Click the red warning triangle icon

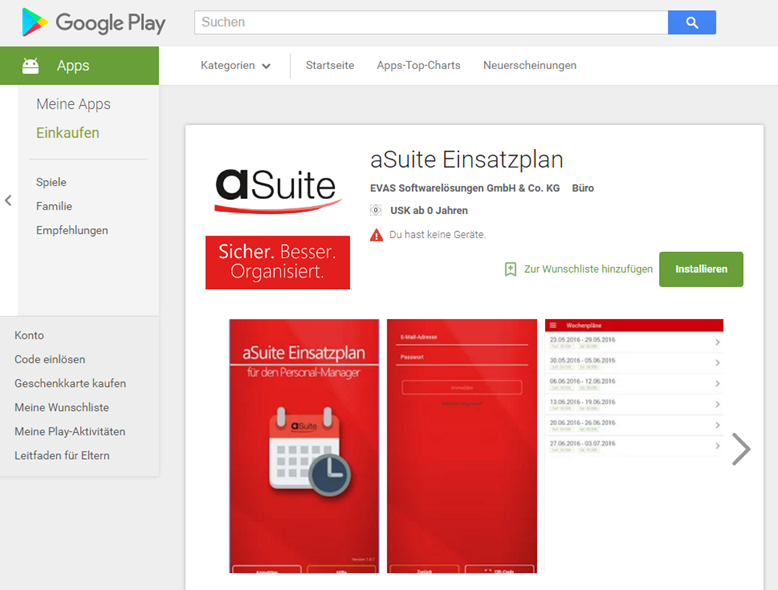coord(376,235)
